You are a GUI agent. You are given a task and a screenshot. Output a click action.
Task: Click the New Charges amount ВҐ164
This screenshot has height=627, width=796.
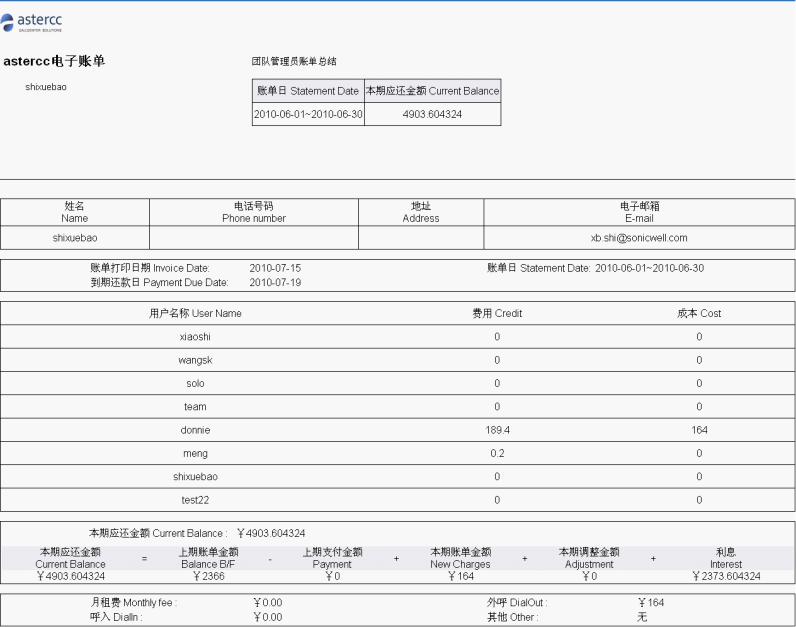tap(460, 576)
